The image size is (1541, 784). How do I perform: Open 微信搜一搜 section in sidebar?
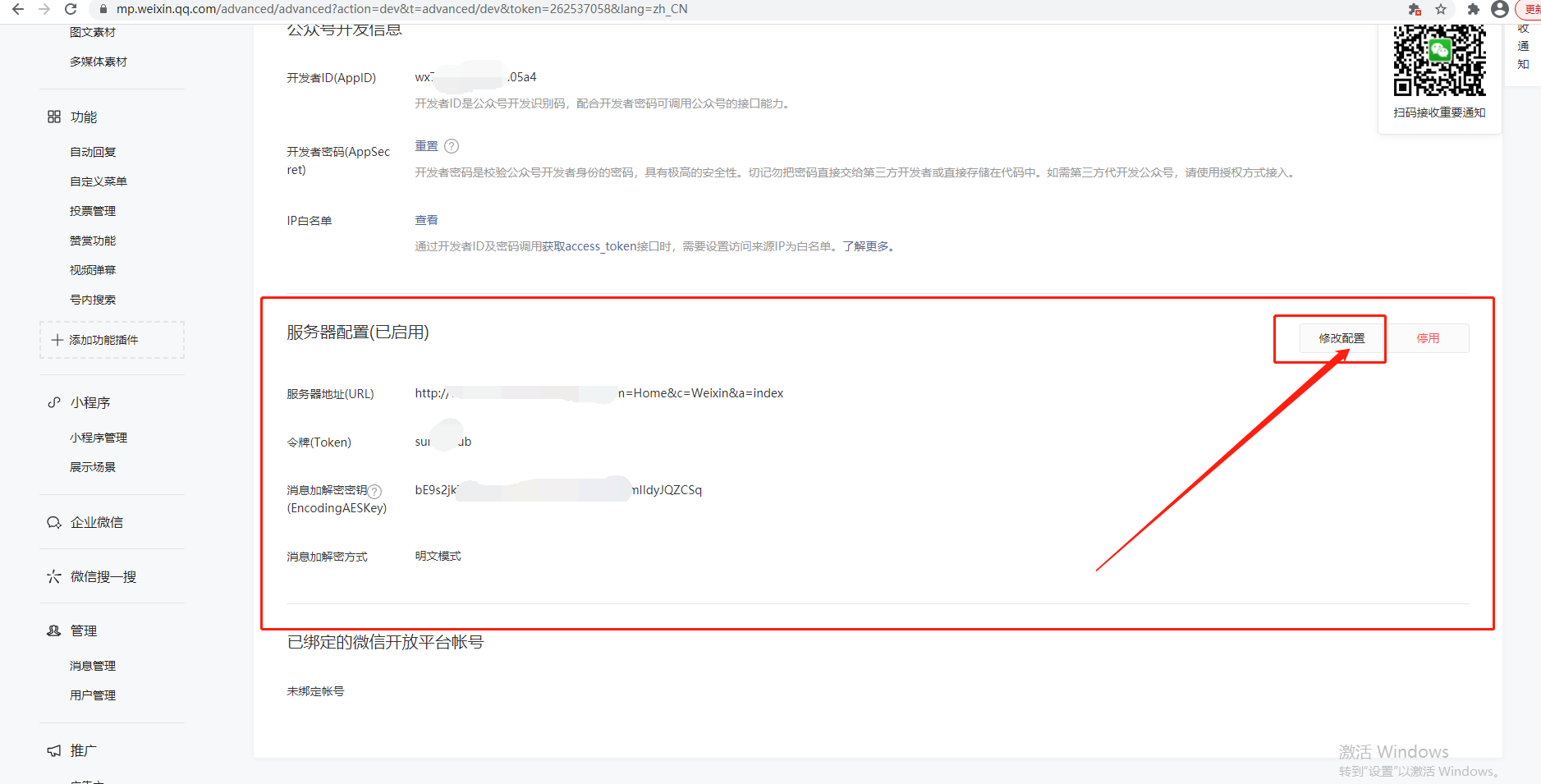pos(103,576)
